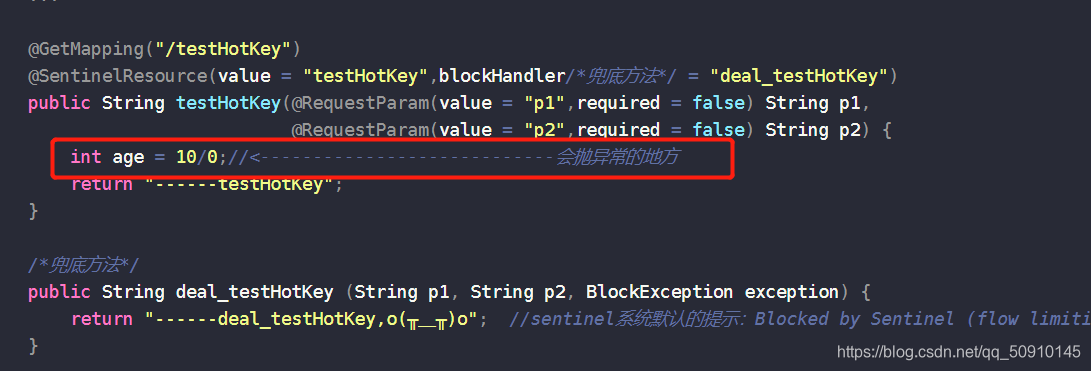Image resolution: width=1091 pixels, height=371 pixels.
Task: Place cursor on int age variable
Action: (x=128, y=157)
